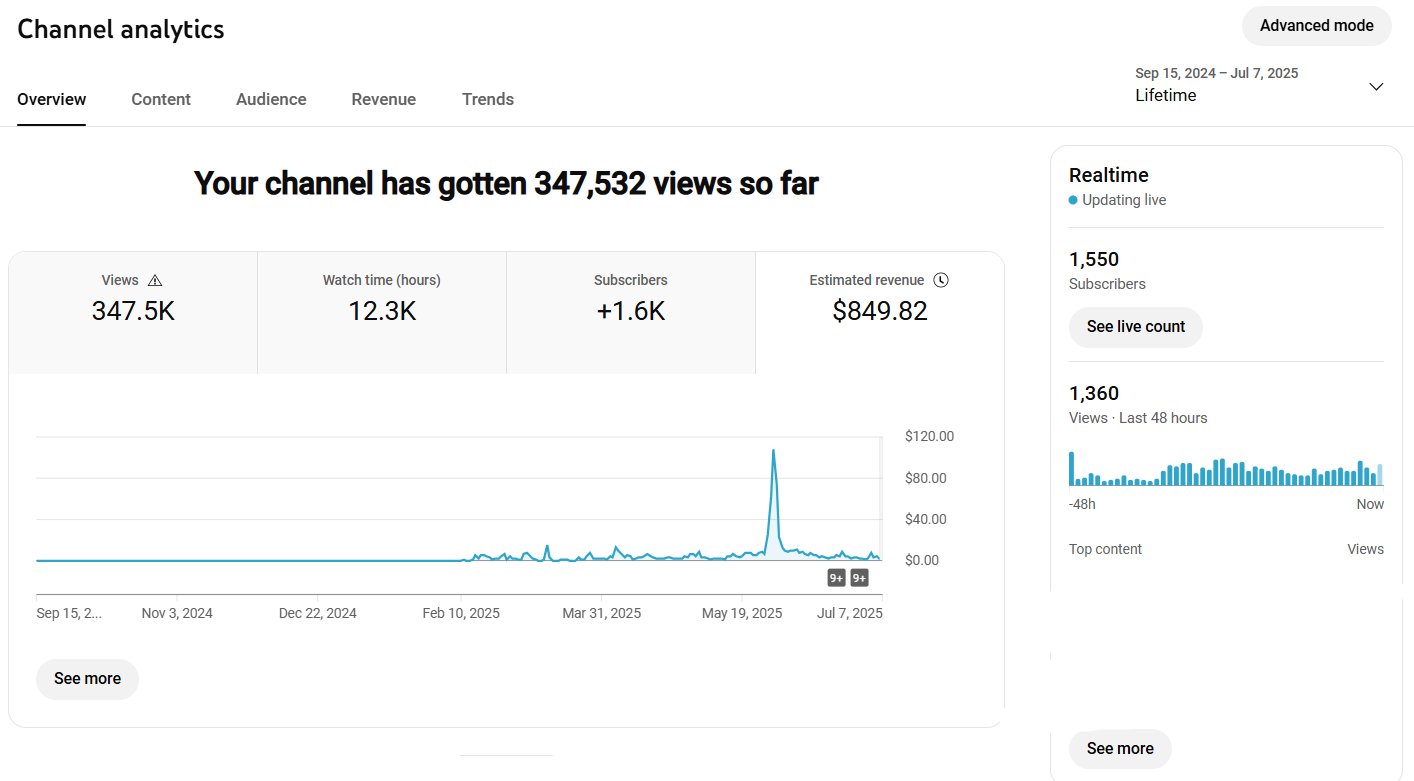Select the Trends tab
Image resolution: width=1414 pixels, height=781 pixels.
pos(488,99)
